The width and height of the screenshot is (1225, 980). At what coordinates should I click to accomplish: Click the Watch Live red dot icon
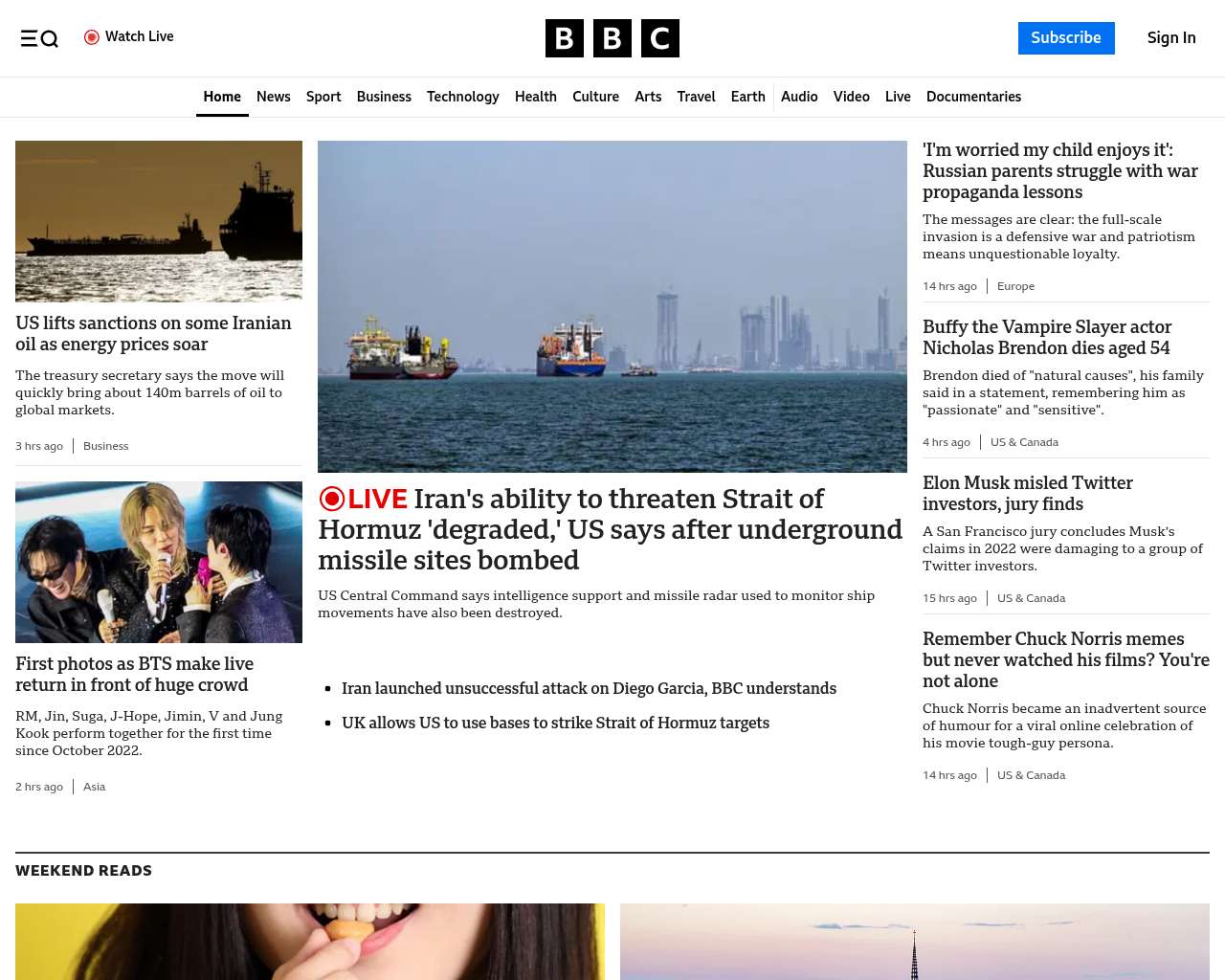(92, 37)
